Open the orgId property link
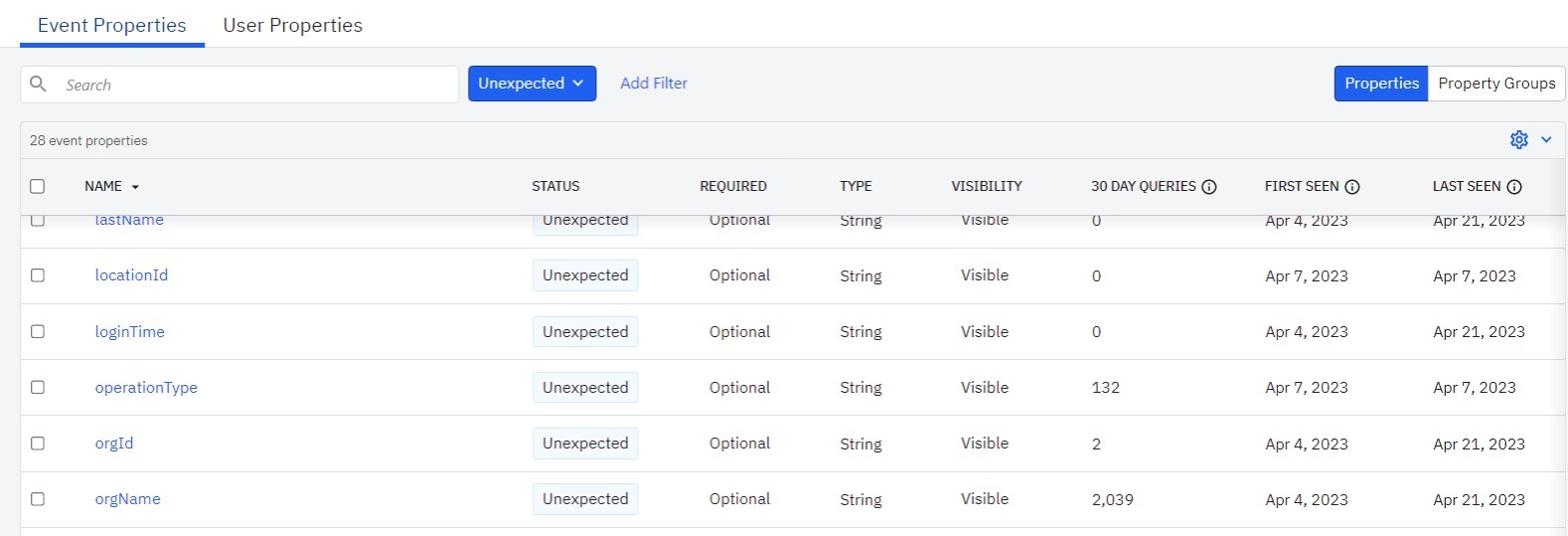1568x536 pixels. pos(114,444)
